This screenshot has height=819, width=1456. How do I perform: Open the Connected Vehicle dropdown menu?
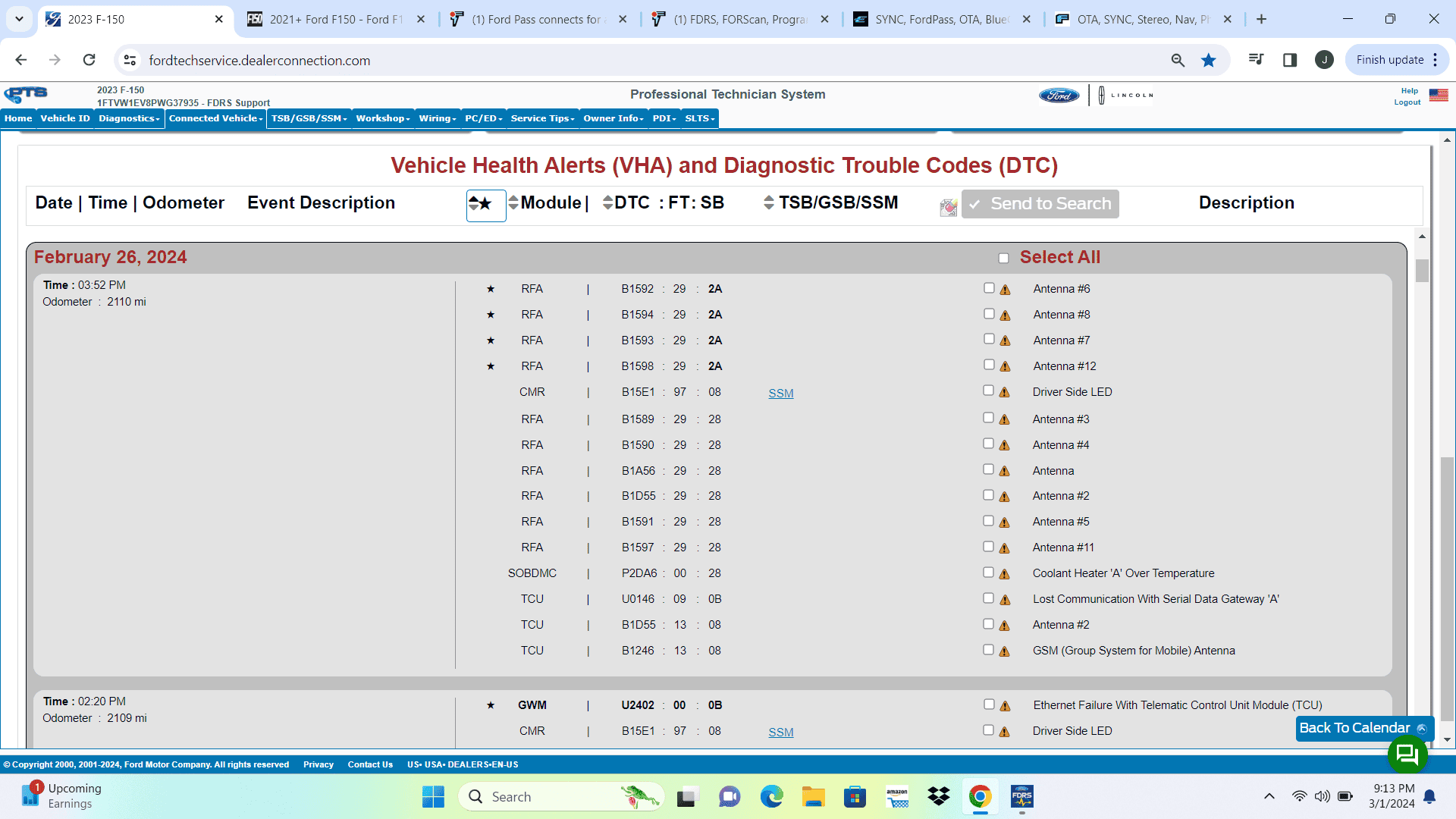click(215, 118)
